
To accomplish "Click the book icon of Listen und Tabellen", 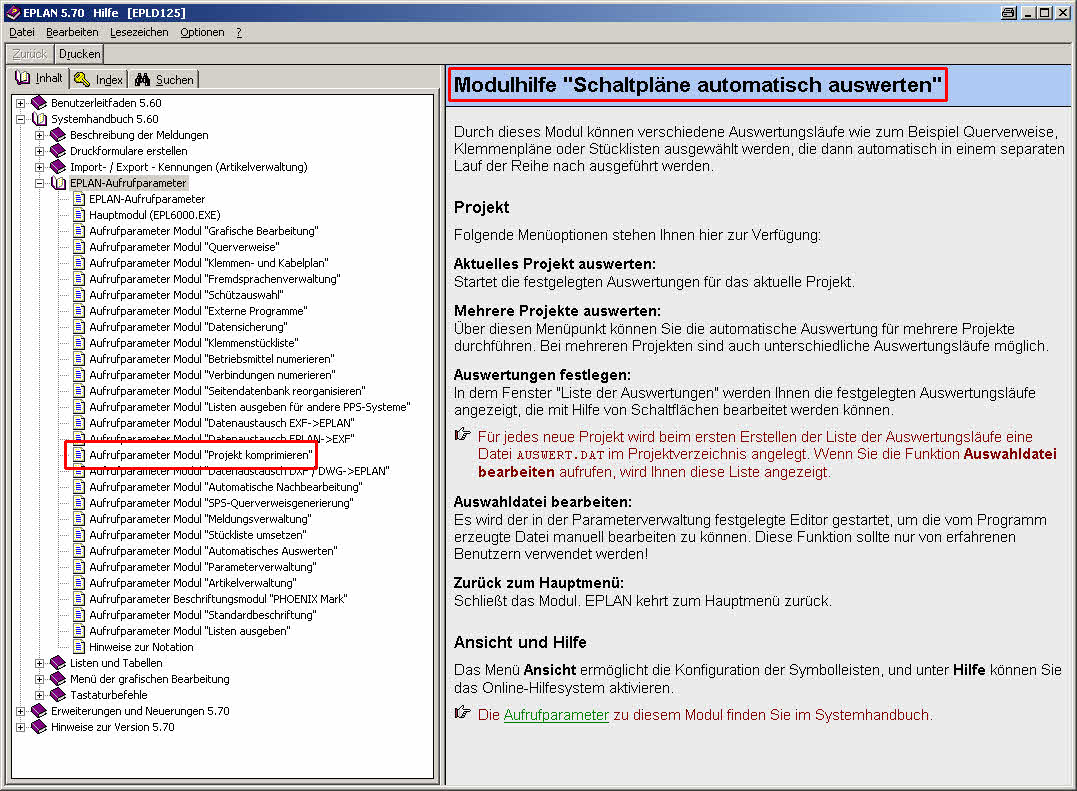I will point(58,663).
